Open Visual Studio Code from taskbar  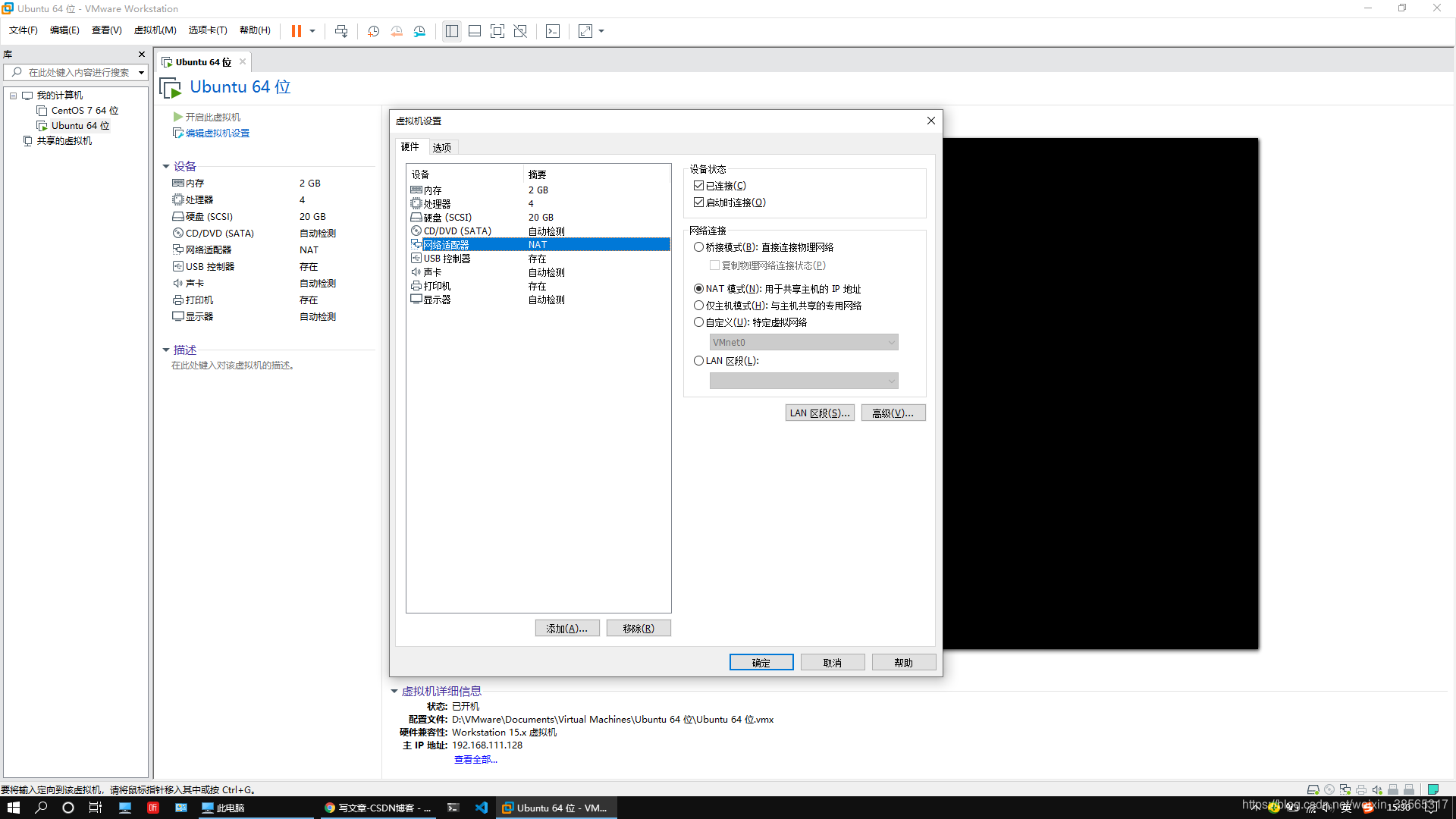[482, 808]
